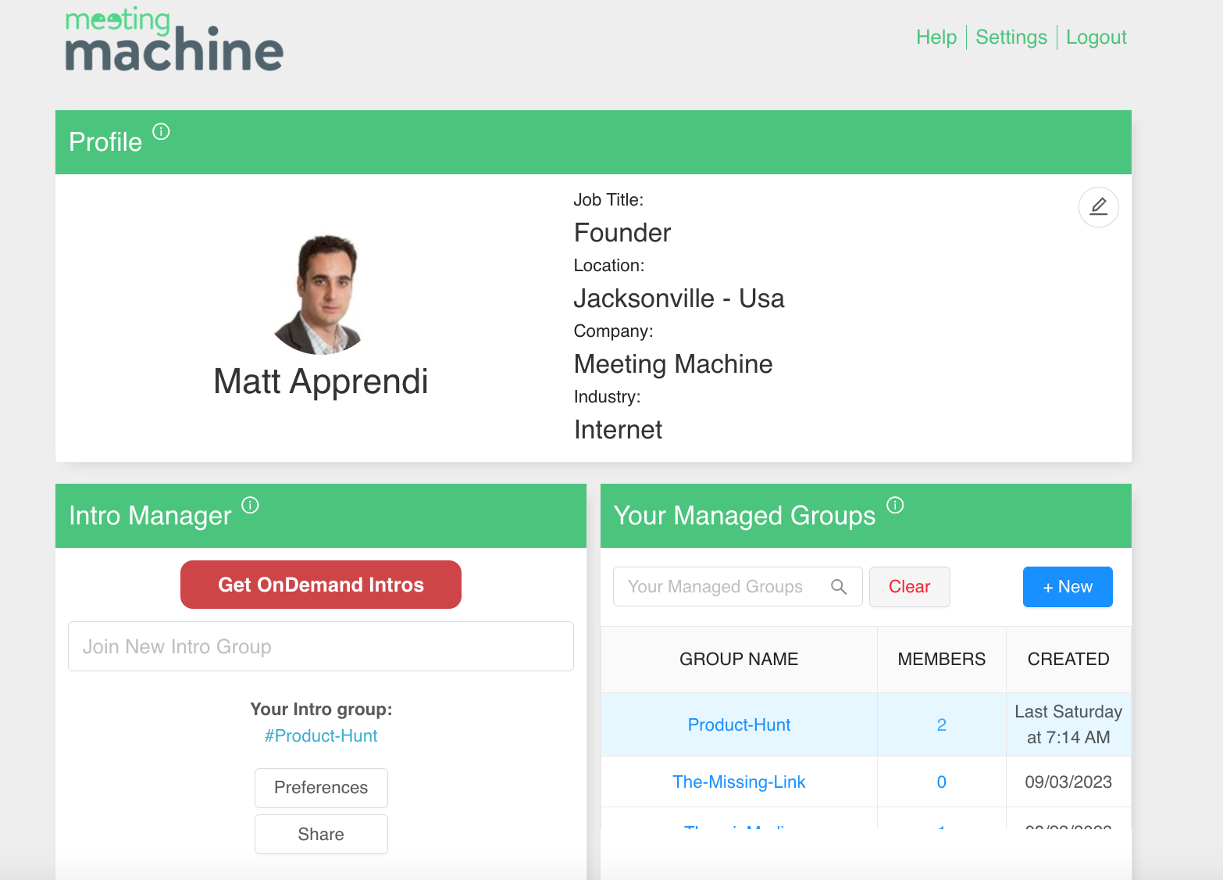Screen dimensions: 1225x881
Task: Log out using the Logout link
Action: [1096, 37]
